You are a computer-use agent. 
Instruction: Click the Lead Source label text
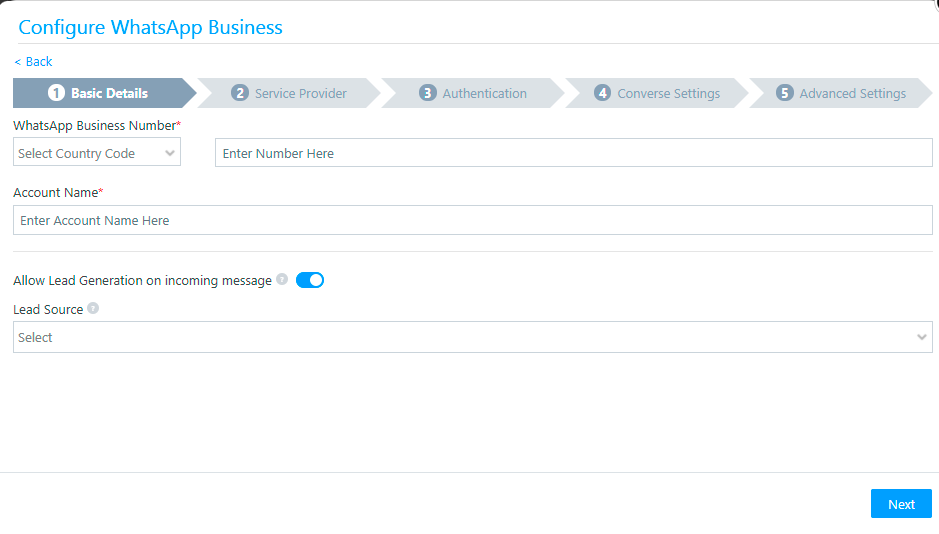(48, 310)
